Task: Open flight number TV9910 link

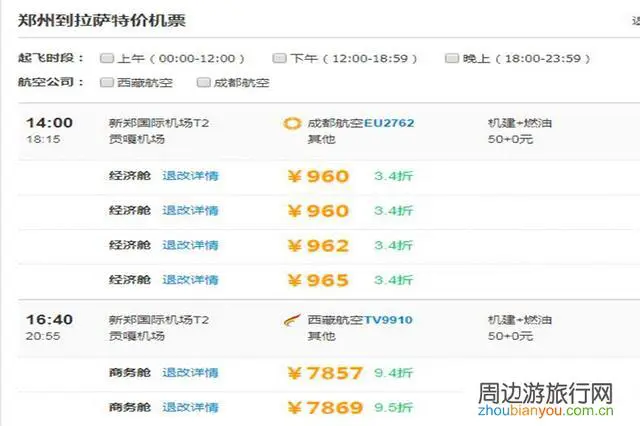Action: click(x=388, y=320)
